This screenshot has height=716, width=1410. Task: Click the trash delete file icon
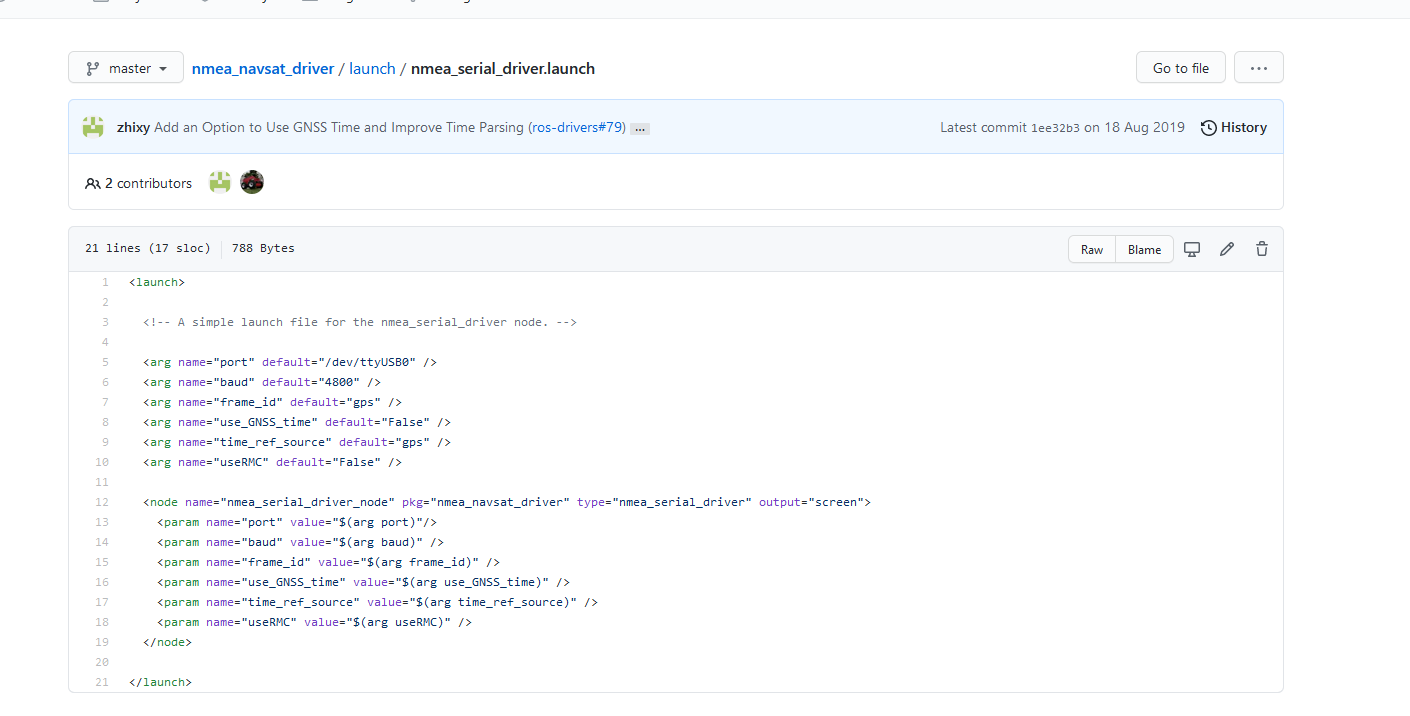pyautogui.click(x=1262, y=249)
